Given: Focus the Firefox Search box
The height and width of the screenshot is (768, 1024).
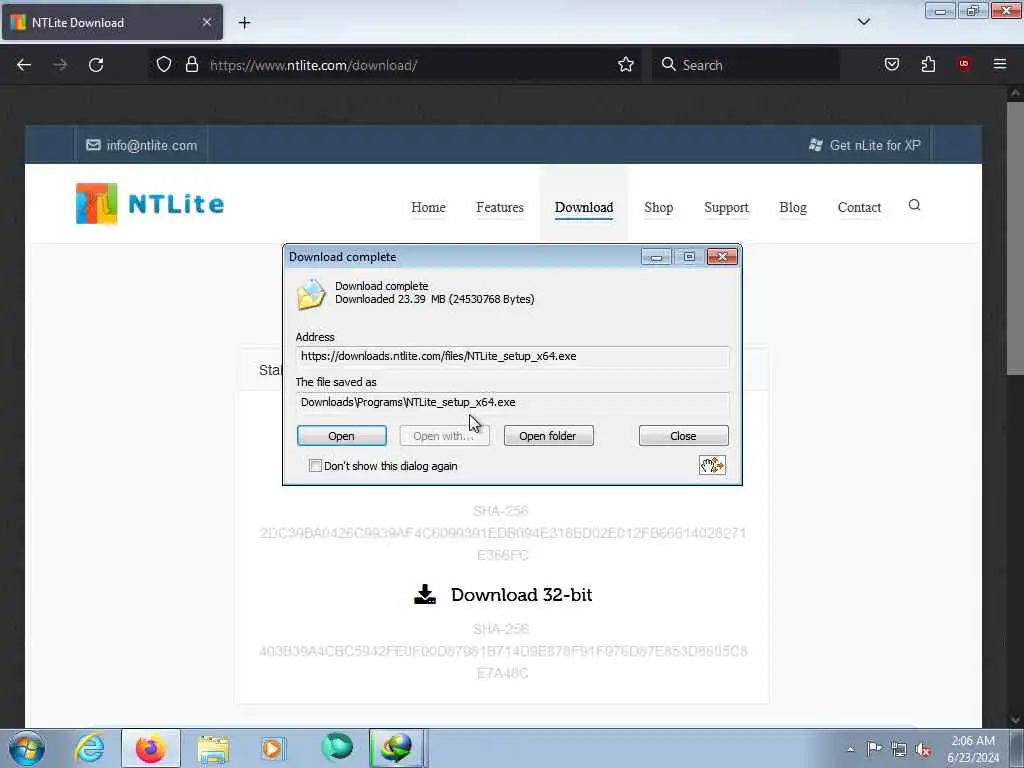Looking at the screenshot, I should [746, 65].
